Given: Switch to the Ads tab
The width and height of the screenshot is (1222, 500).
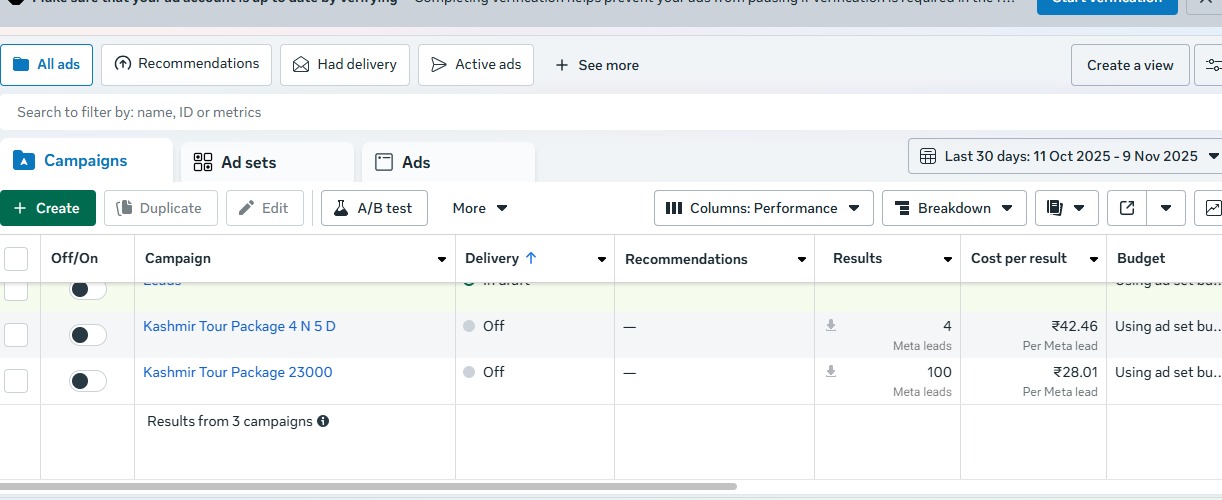Looking at the screenshot, I should click(415, 162).
